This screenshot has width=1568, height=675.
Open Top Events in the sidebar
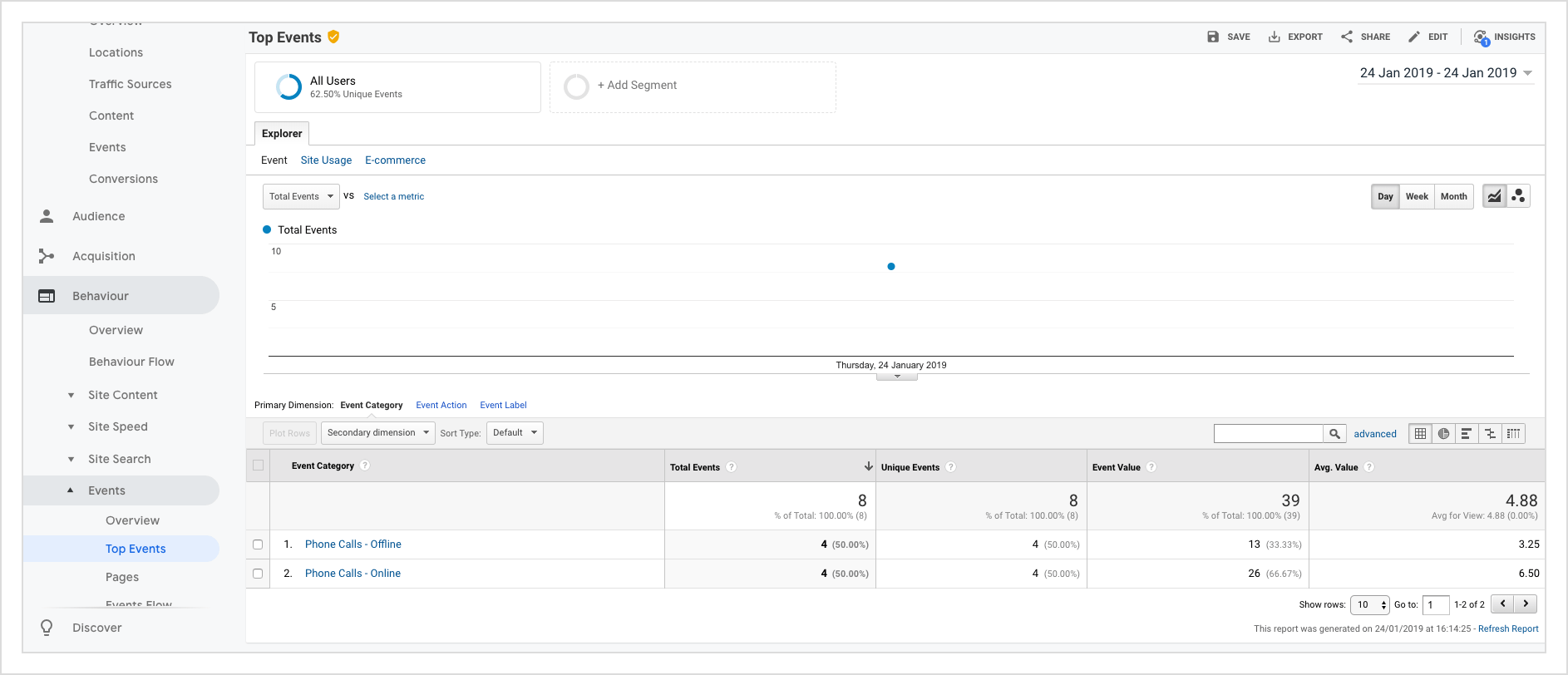136,549
